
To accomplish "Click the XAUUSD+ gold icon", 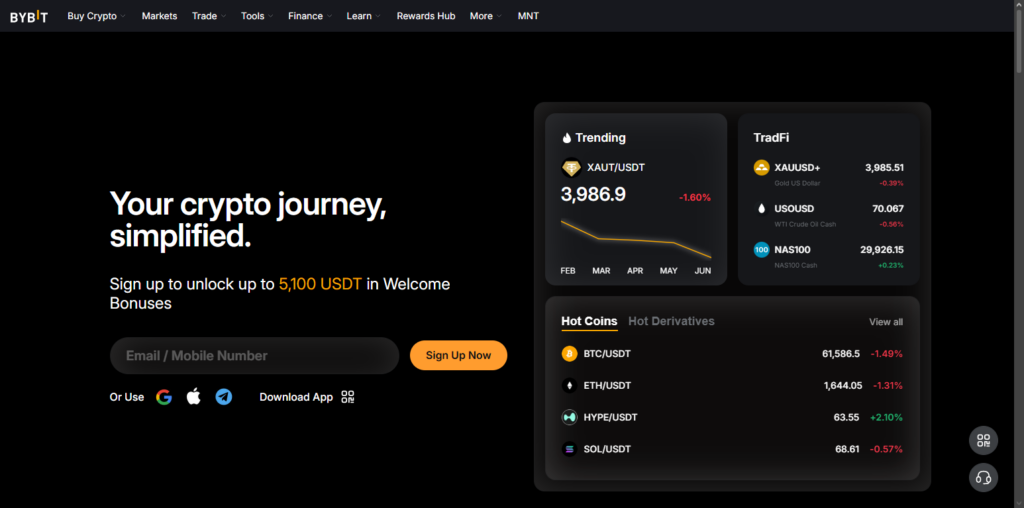I will coord(761,168).
